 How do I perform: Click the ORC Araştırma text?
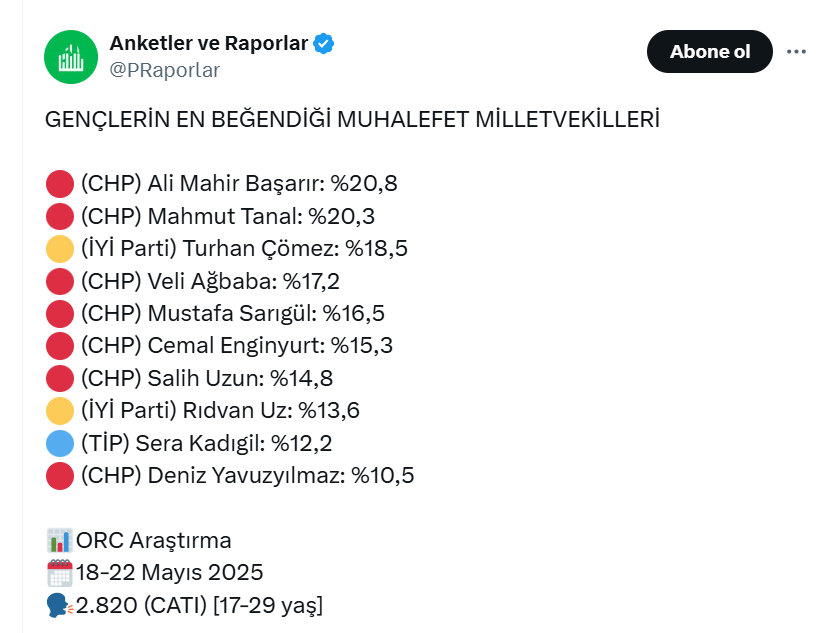click(154, 541)
